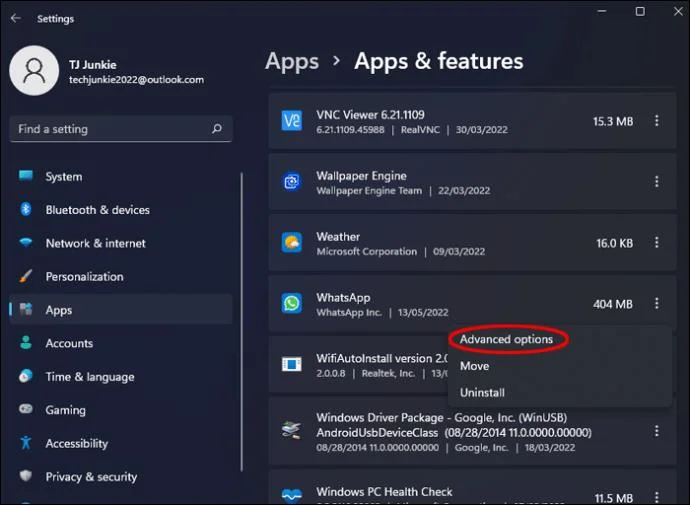Click WhatsApp Inc. 13/05/2022 details

[382, 312]
